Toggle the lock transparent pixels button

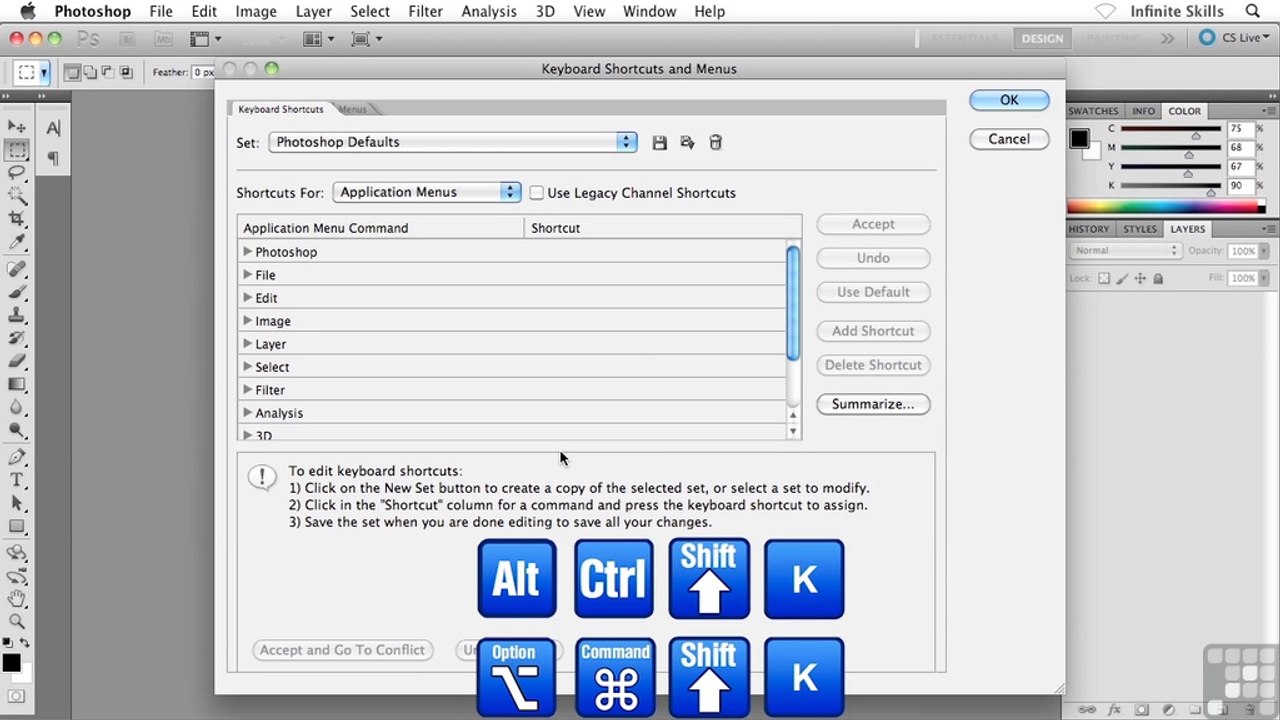[1104, 278]
